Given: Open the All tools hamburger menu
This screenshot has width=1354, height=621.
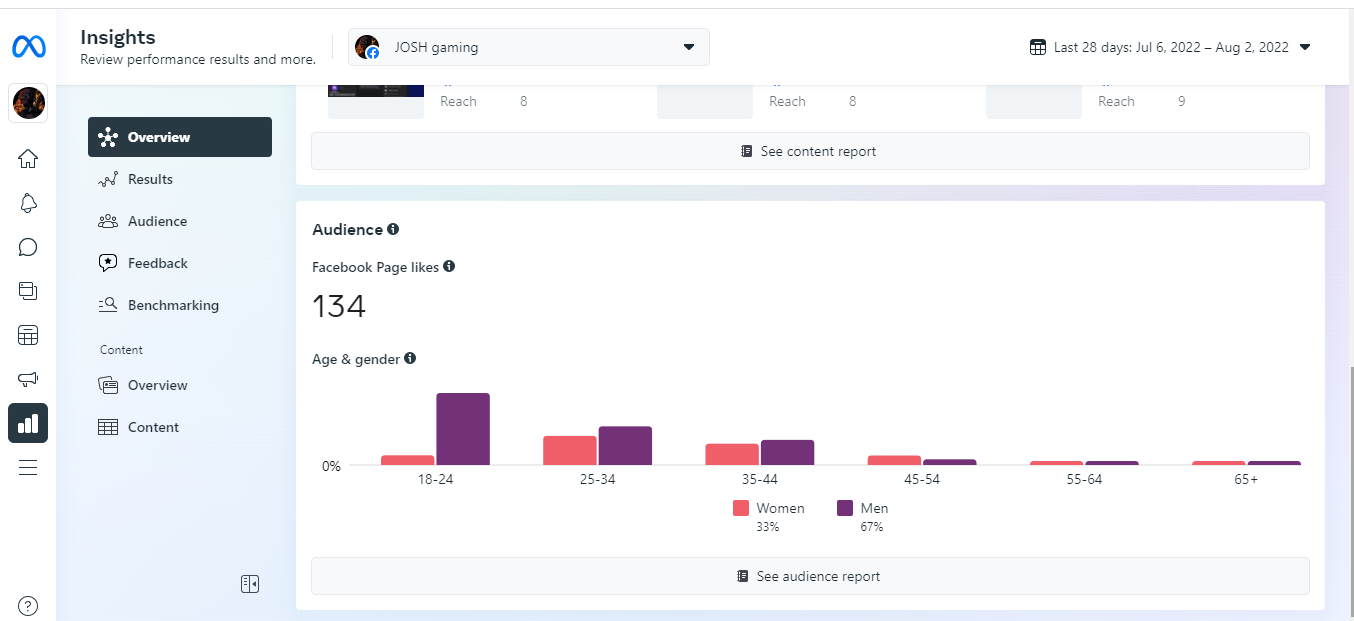Looking at the screenshot, I should (x=28, y=467).
